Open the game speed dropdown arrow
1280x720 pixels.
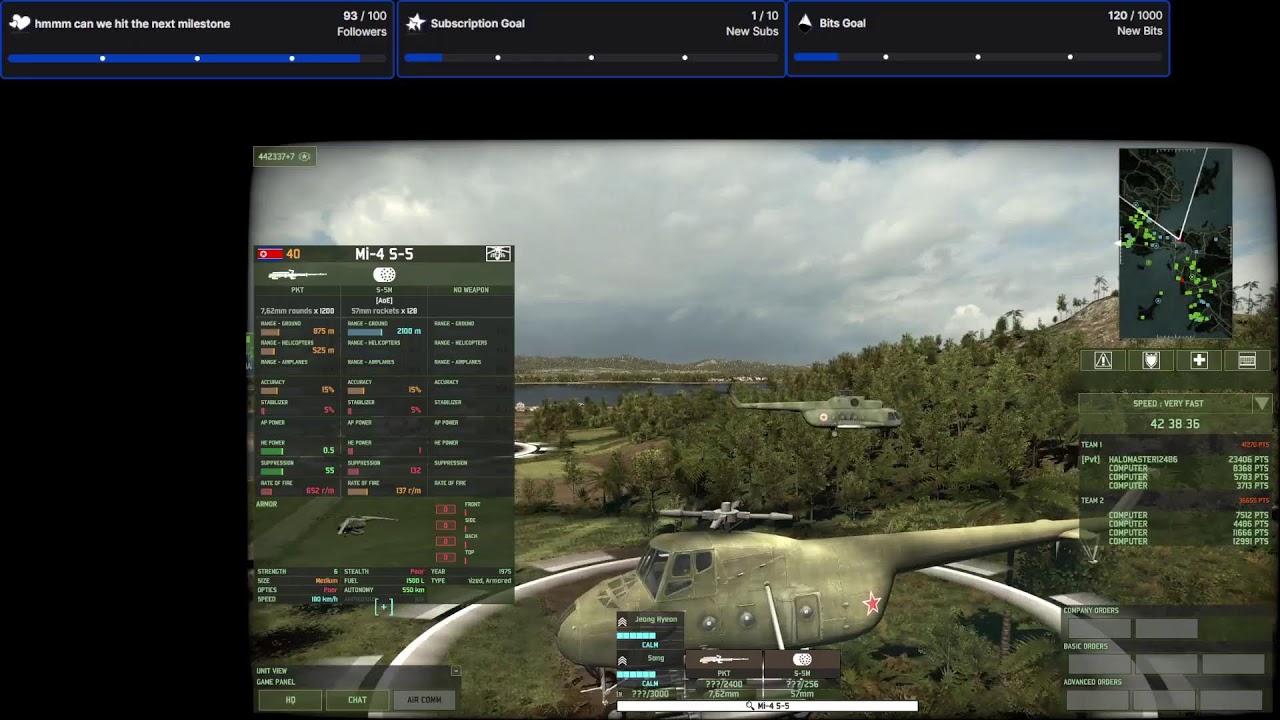tap(1261, 404)
